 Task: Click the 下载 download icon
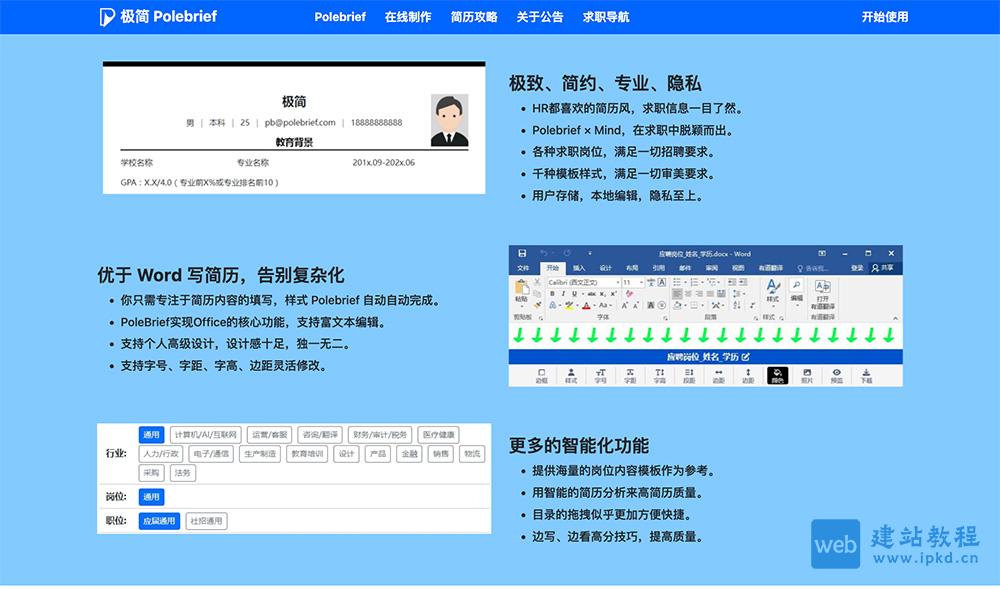[867, 375]
